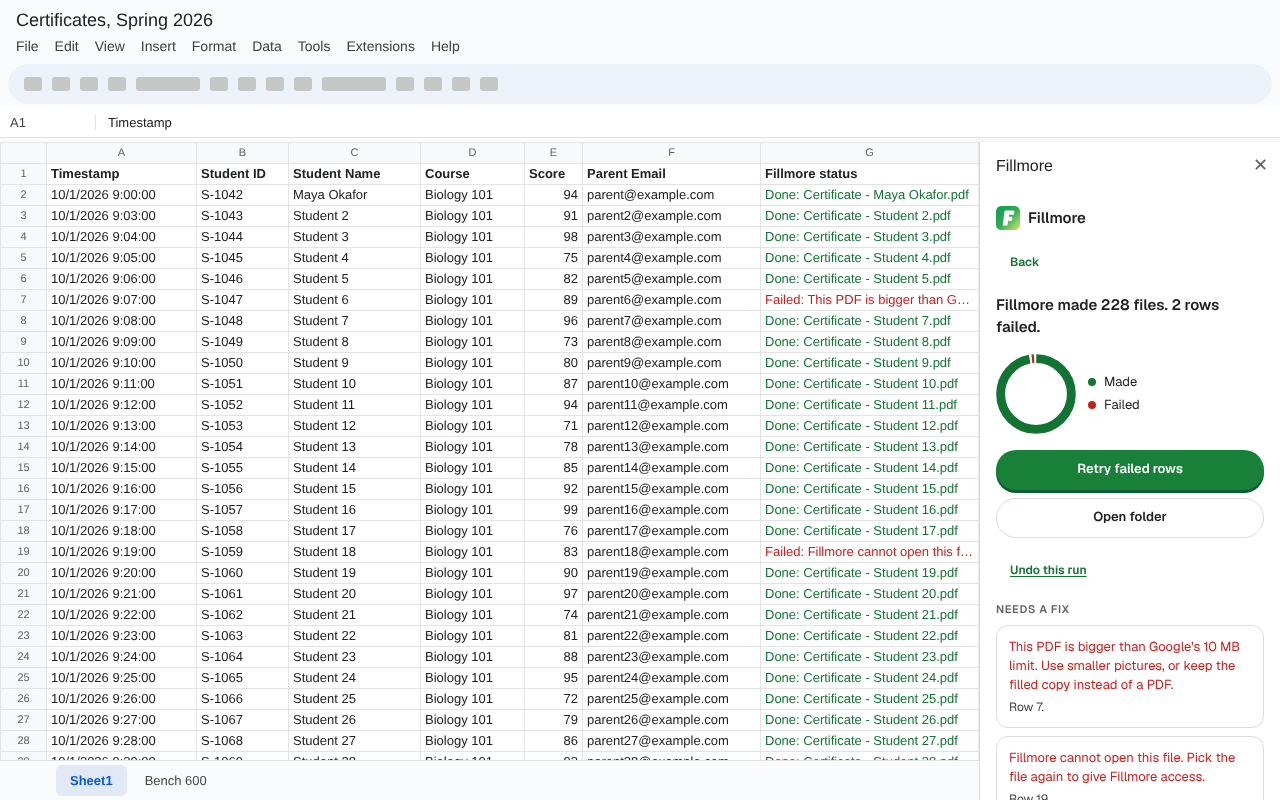Select the timestamp 10/1/2026 9:16:00 cell
Screen dimensions: 1280x800
pos(121,488)
